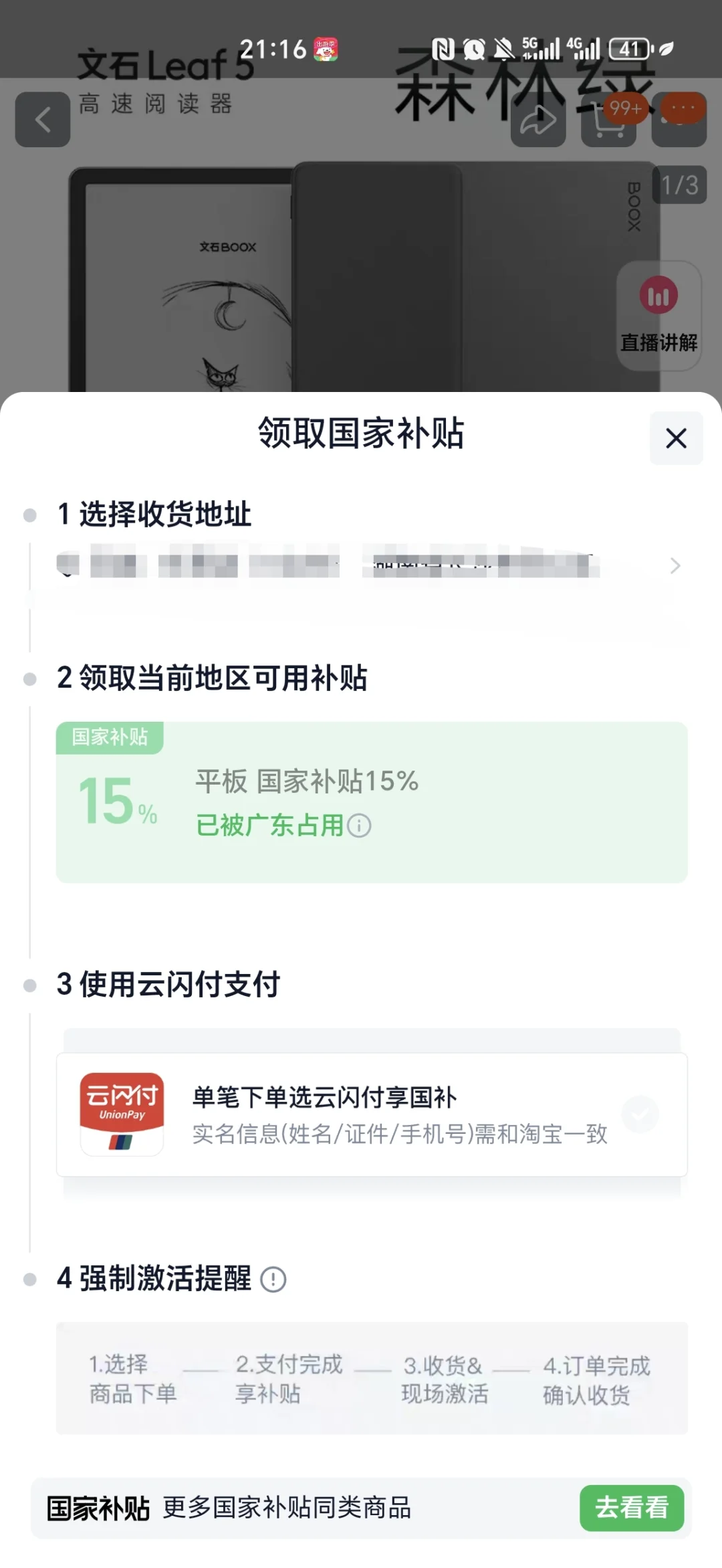Open the share arrow icon
This screenshot has height=1568, width=722.
(538, 120)
